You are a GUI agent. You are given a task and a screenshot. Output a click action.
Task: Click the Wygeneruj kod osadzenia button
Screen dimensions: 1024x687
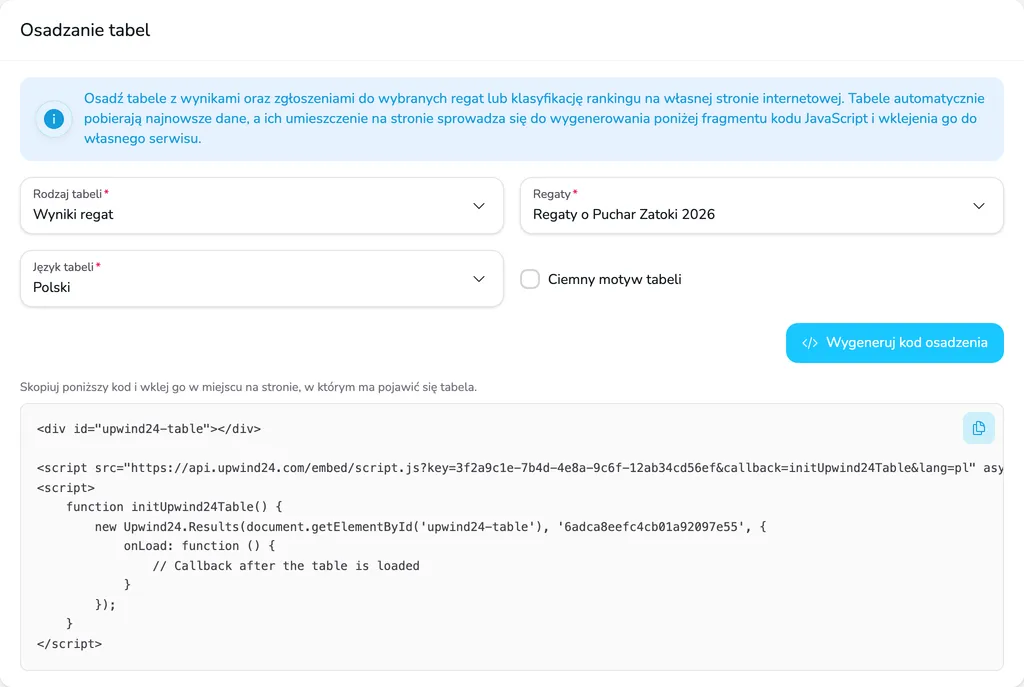895,343
